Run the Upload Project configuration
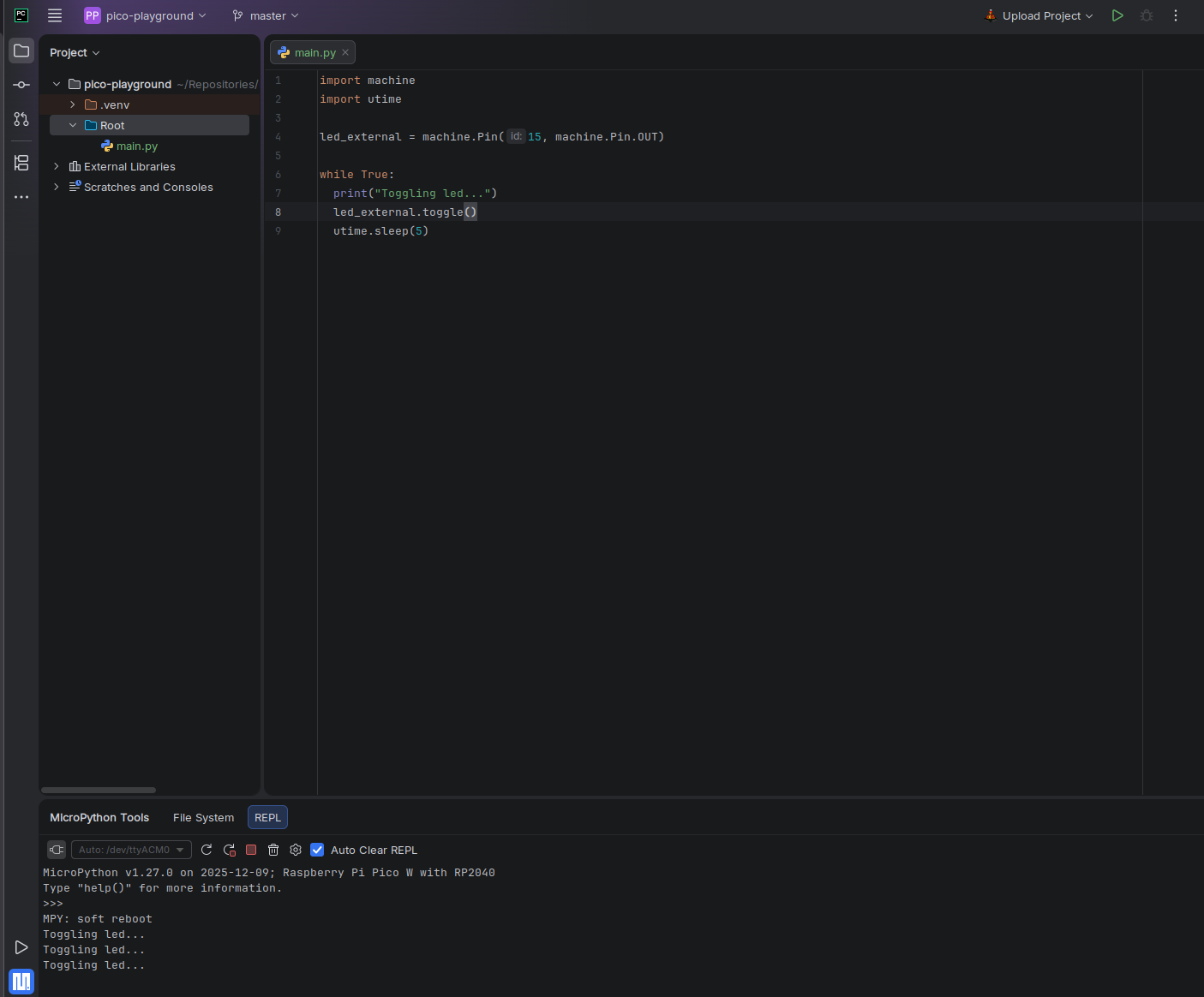The height and width of the screenshot is (997, 1204). pos(1117,15)
